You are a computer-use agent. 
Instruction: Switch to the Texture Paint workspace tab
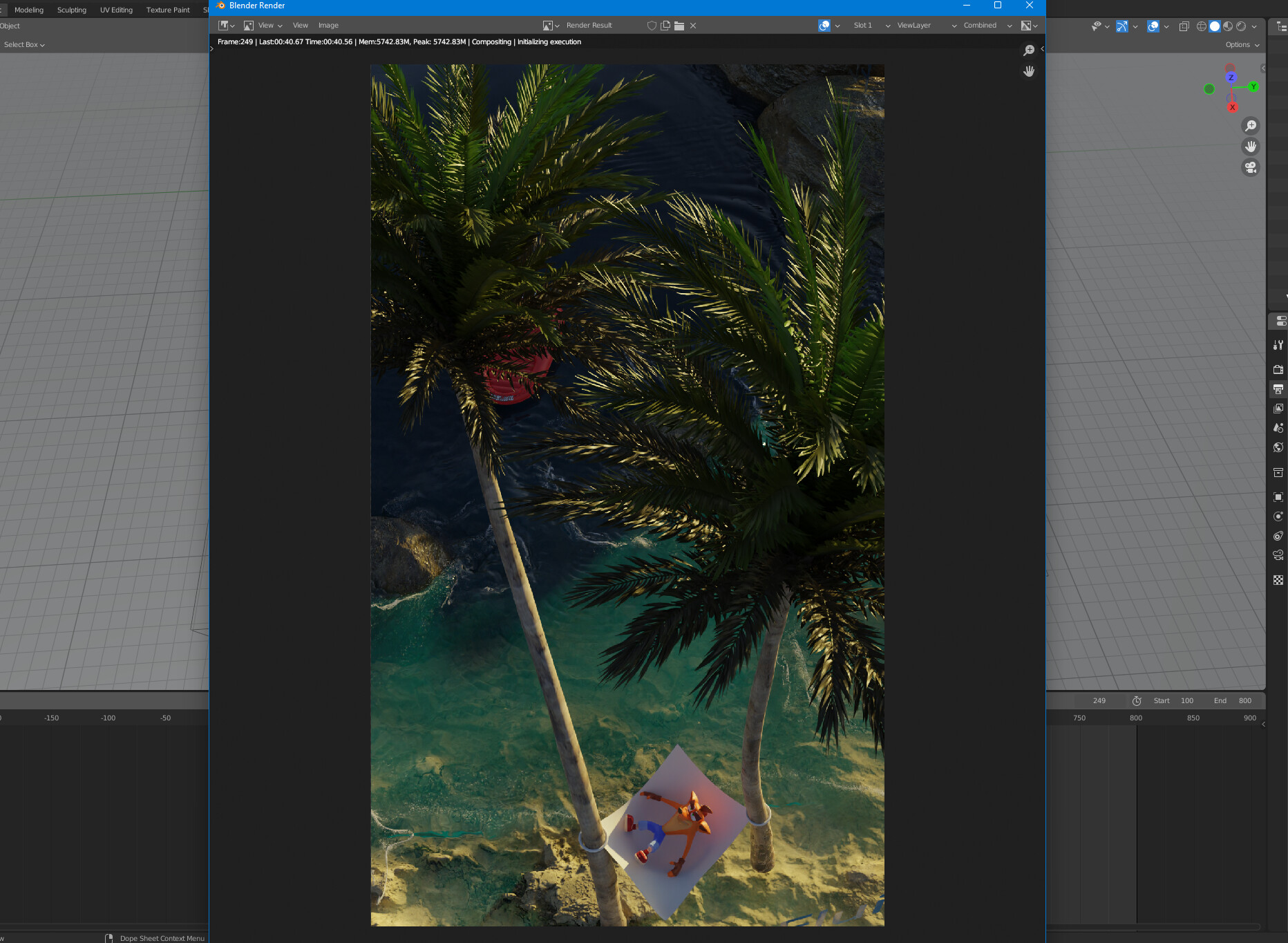(167, 10)
